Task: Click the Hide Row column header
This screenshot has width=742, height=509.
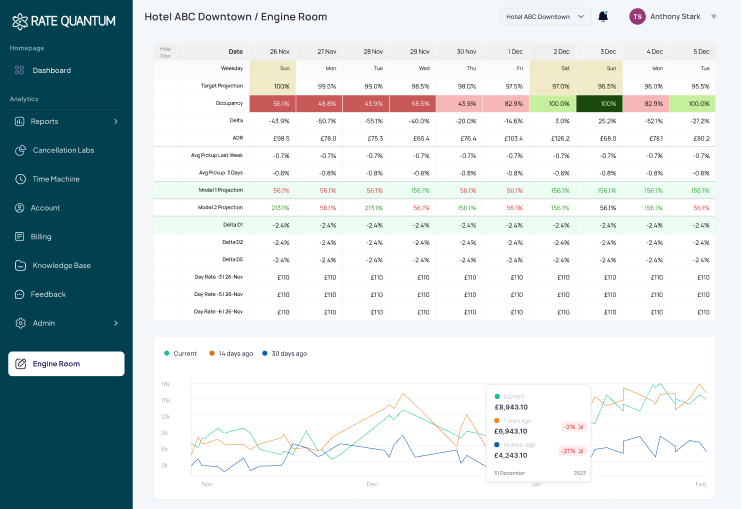Action: click(x=165, y=52)
